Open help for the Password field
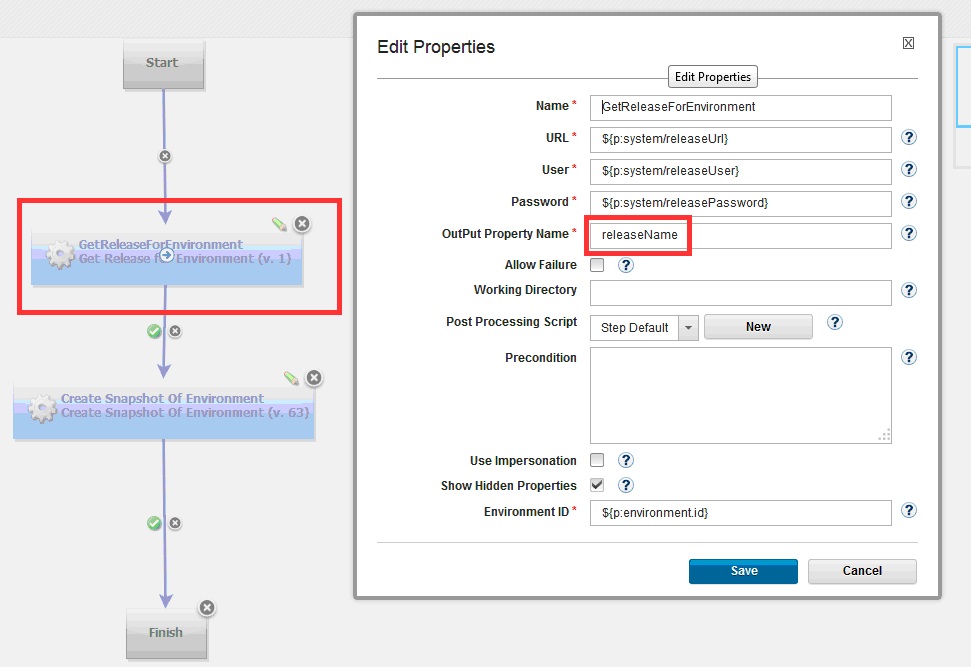The width and height of the screenshot is (971, 667). [x=909, y=202]
